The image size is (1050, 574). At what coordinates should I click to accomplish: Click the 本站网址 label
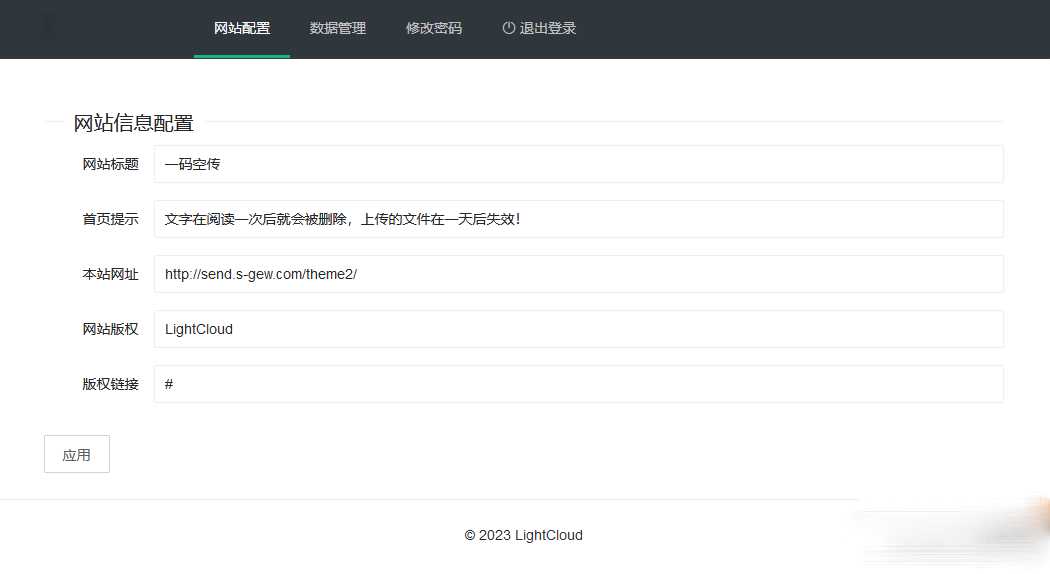click(110, 274)
